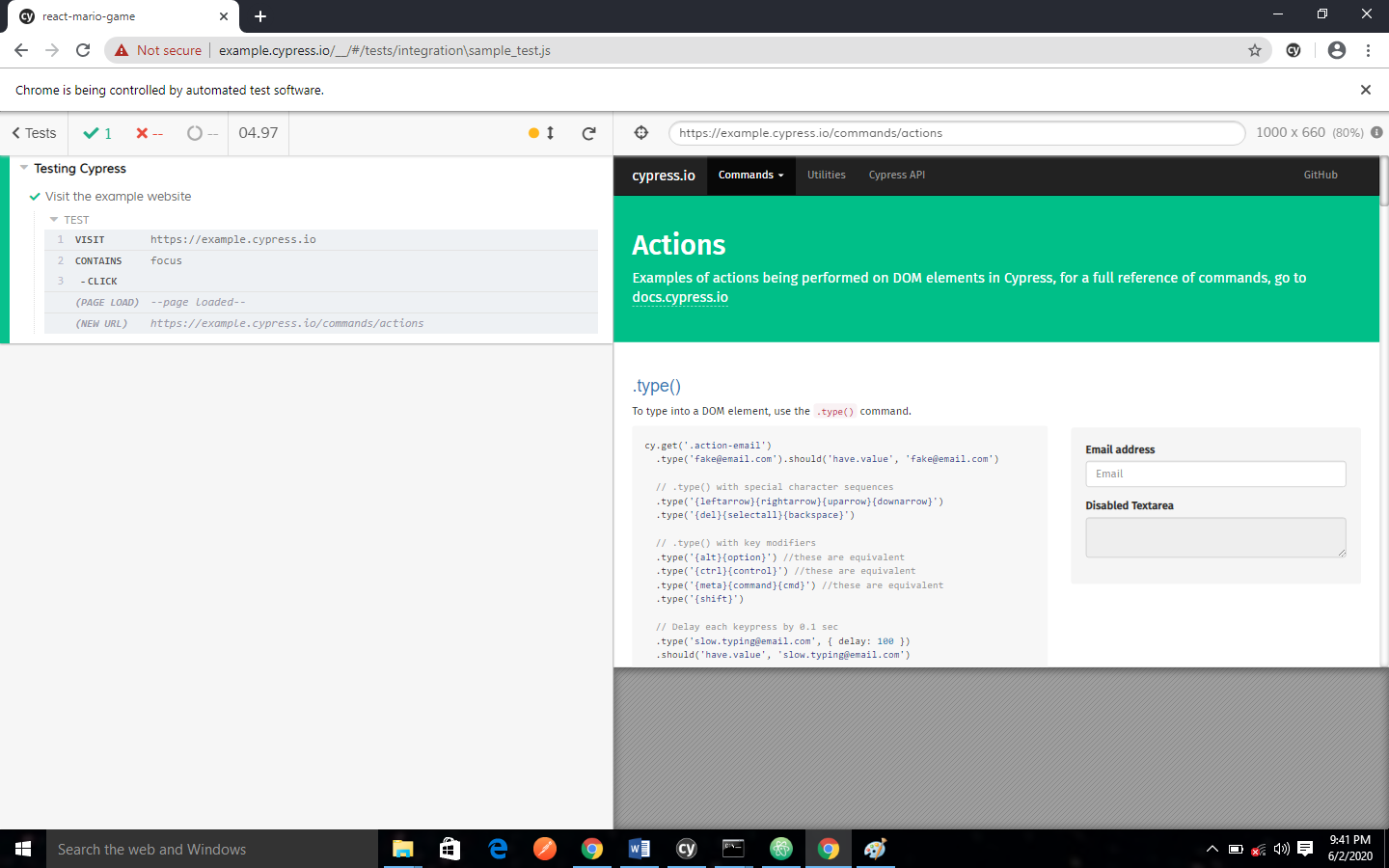1389x868 pixels.
Task: Bookmark this page with star icon
Action: (1255, 50)
